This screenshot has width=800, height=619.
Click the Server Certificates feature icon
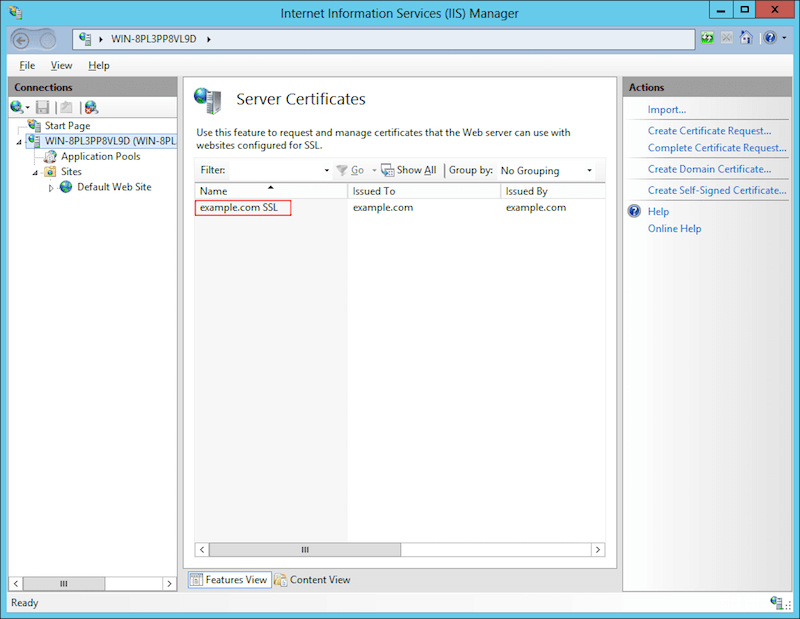pyautogui.click(x=210, y=99)
